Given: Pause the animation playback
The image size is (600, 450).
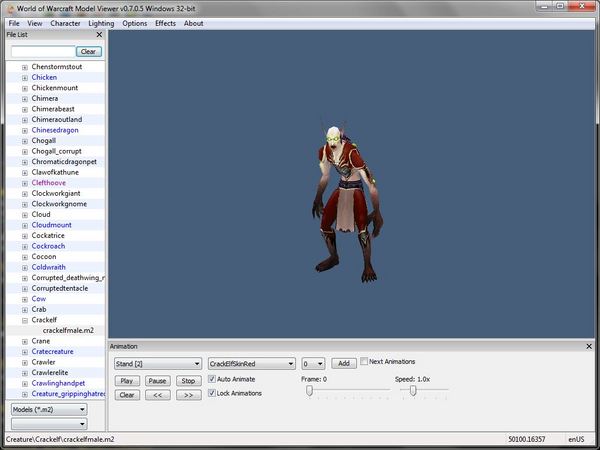Looking at the screenshot, I should click(x=157, y=381).
